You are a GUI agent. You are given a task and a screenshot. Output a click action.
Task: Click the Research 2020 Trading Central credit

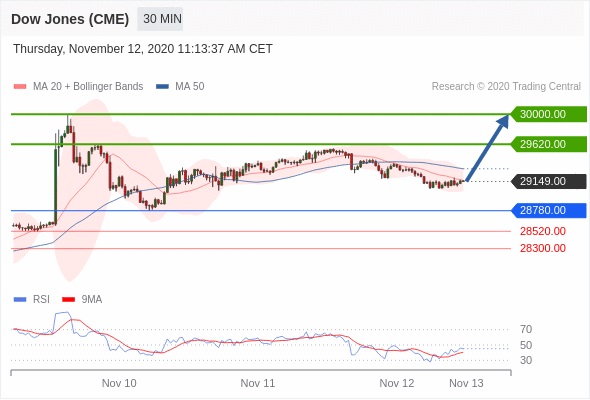click(506, 87)
